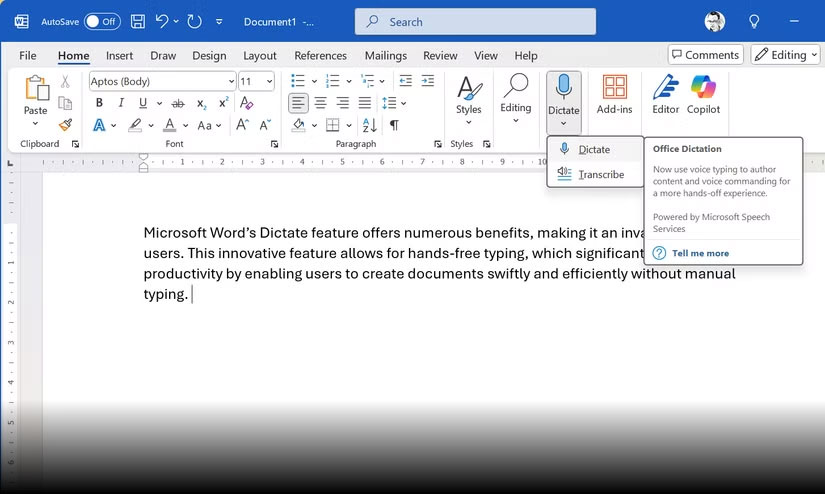This screenshot has width=825, height=494.
Task: Click in the Search box
Action: pos(475,21)
